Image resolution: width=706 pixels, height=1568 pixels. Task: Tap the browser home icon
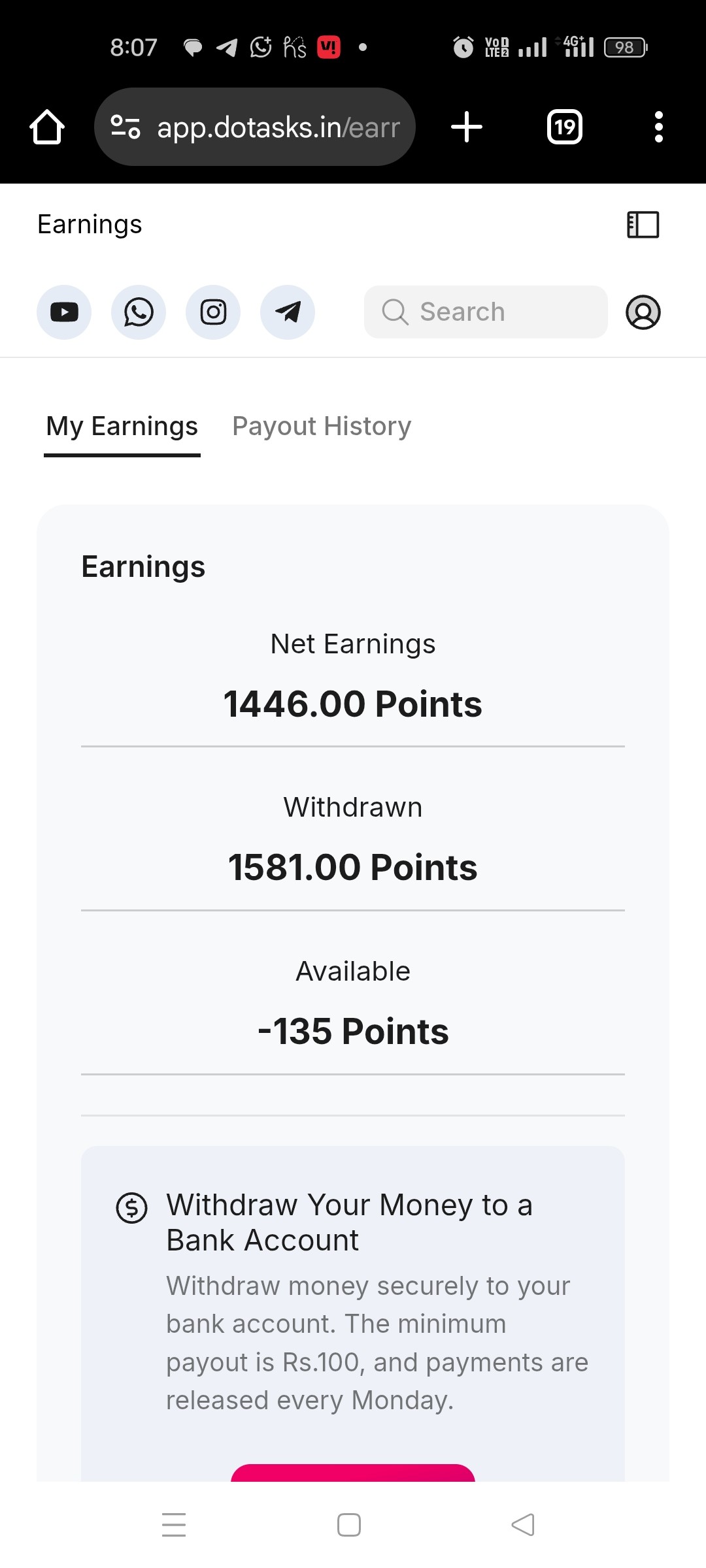tap(47, 127)
